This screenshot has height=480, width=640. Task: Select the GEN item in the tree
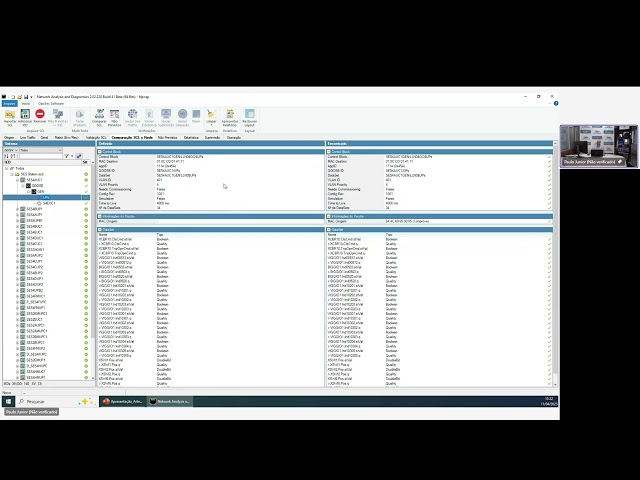(x=40, y=191)
